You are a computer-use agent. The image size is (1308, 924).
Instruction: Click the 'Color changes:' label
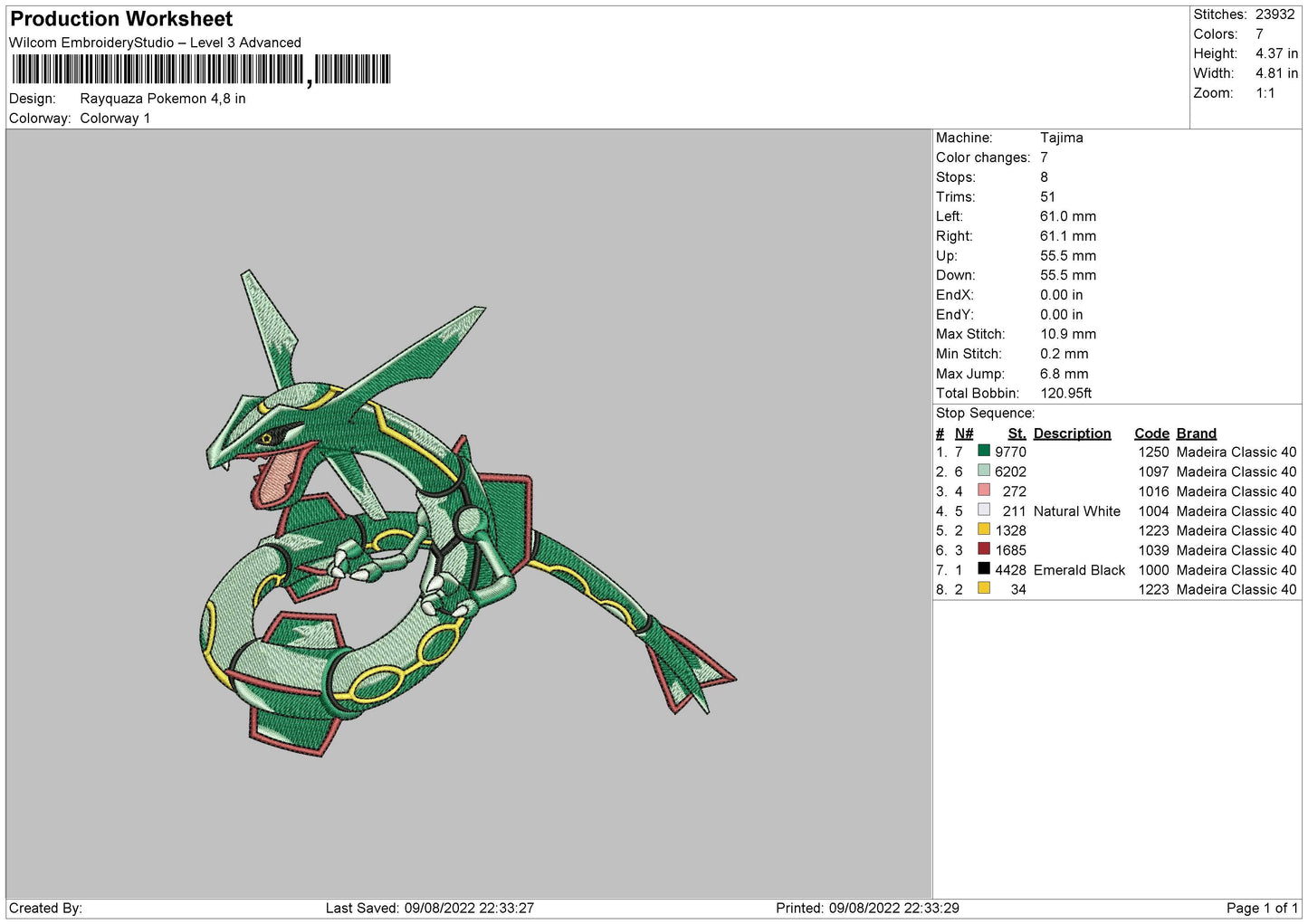(983, 157)
